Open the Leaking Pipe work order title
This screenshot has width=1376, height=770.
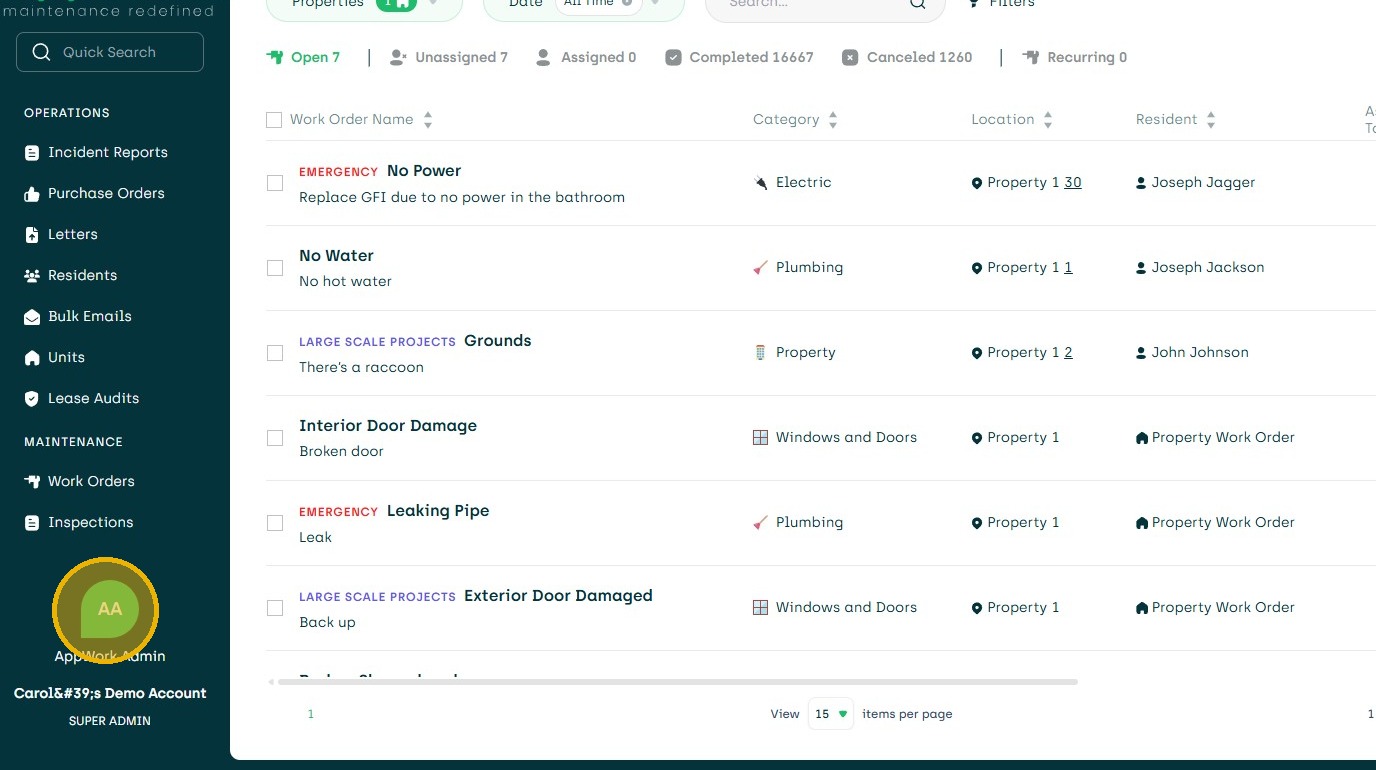point(438,511)
